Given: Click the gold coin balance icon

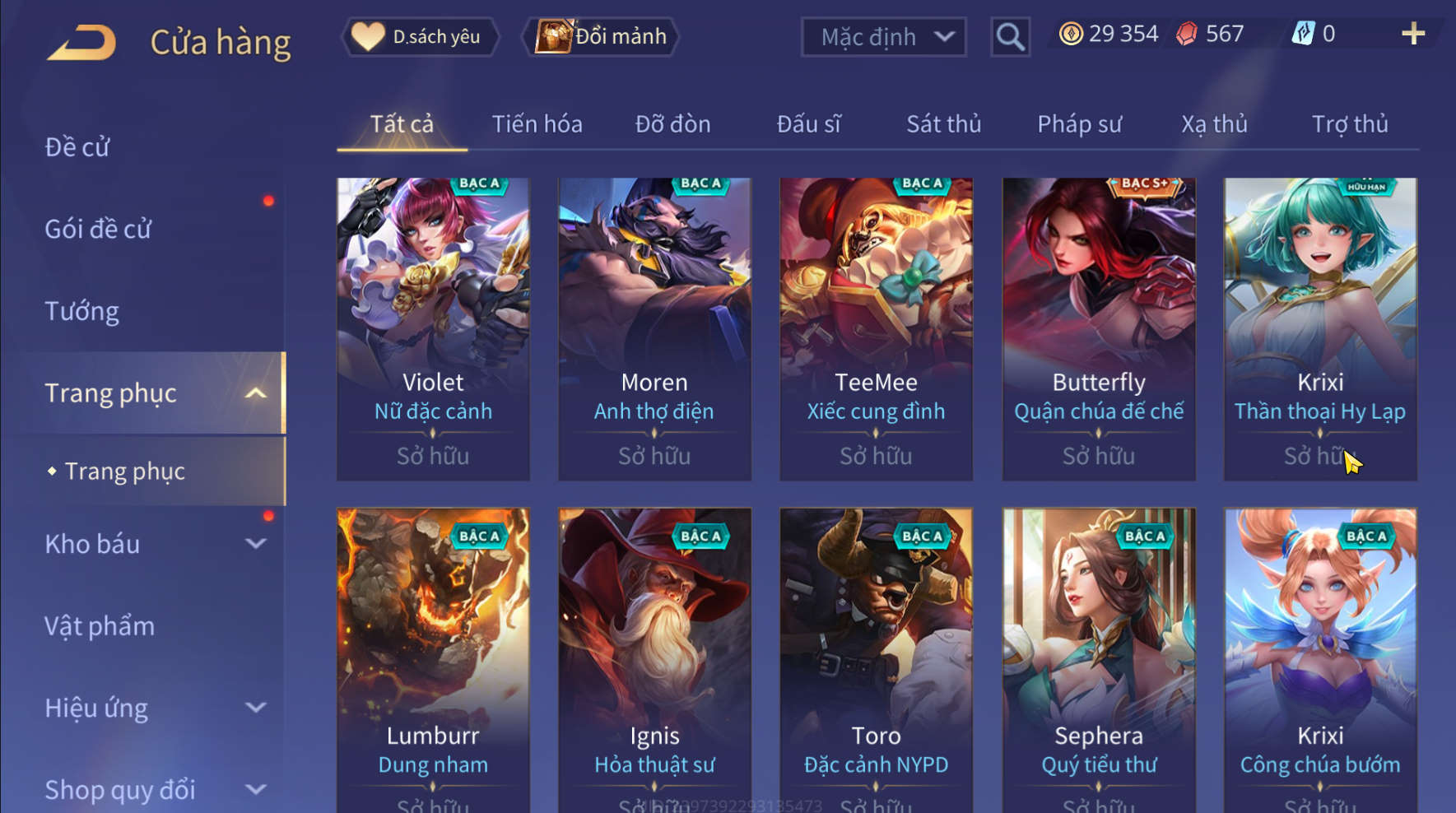Looking at the screenshot, I should (1070, 34).
